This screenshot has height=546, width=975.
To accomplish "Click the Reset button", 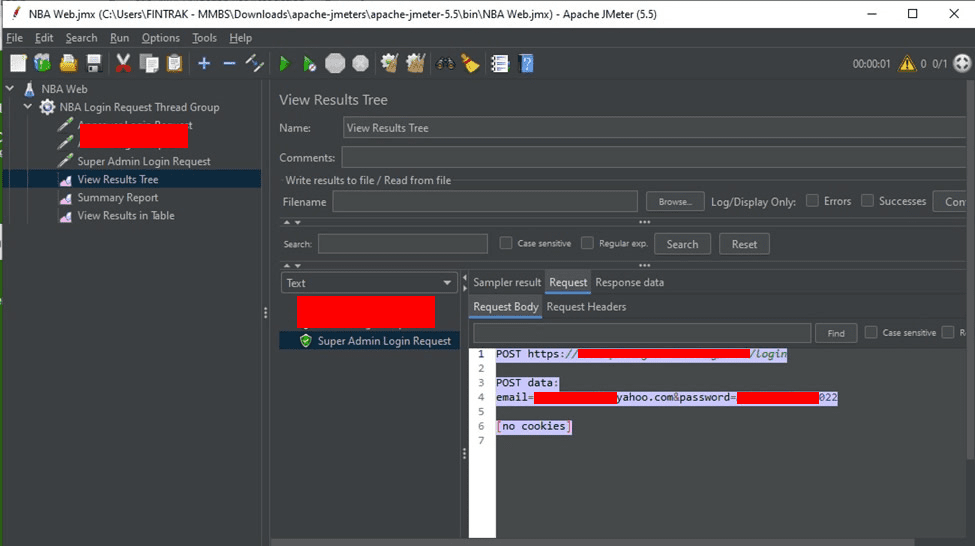I will pyautogui.click(x=744, y=244).
